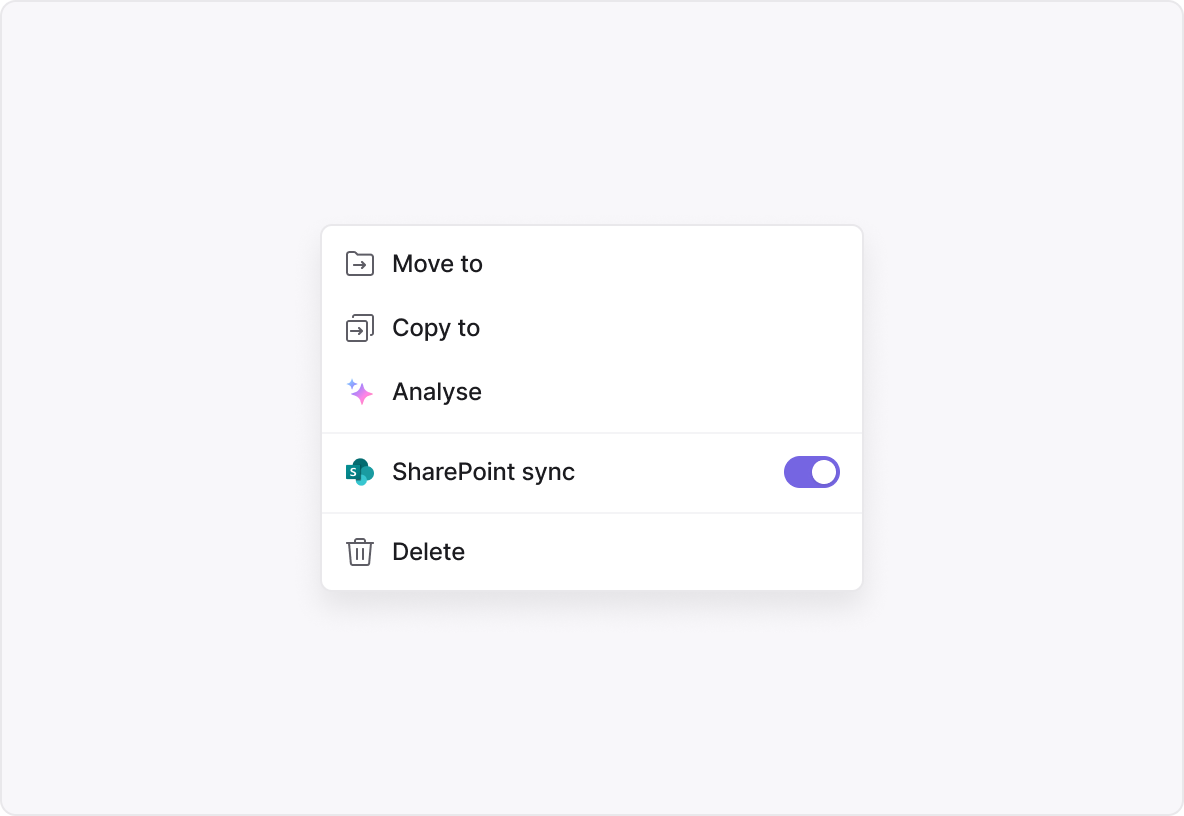The height and width of the screenshot is (816, 1184).
Task: Click the 'Copy to' text label
Action: tap(436, 328)
